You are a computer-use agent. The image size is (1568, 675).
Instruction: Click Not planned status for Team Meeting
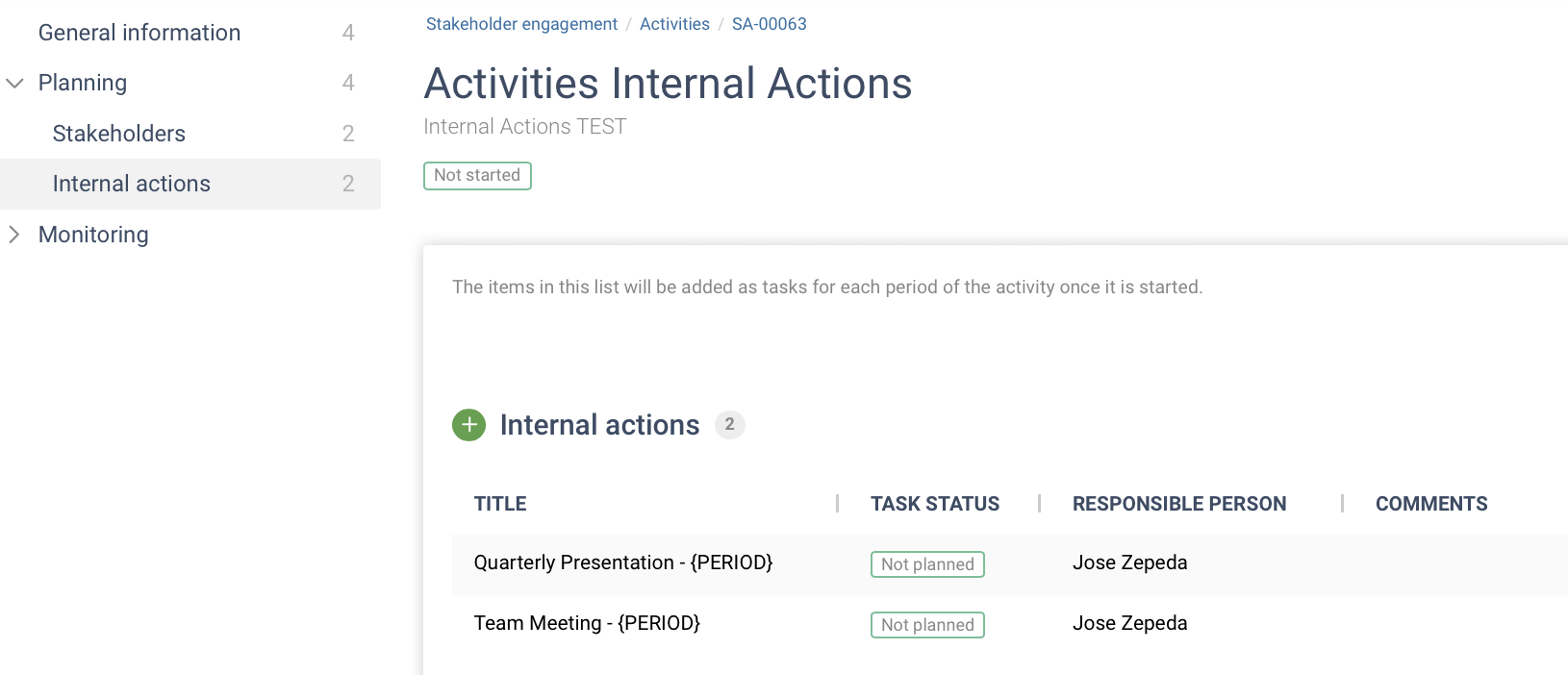(927, 625)
